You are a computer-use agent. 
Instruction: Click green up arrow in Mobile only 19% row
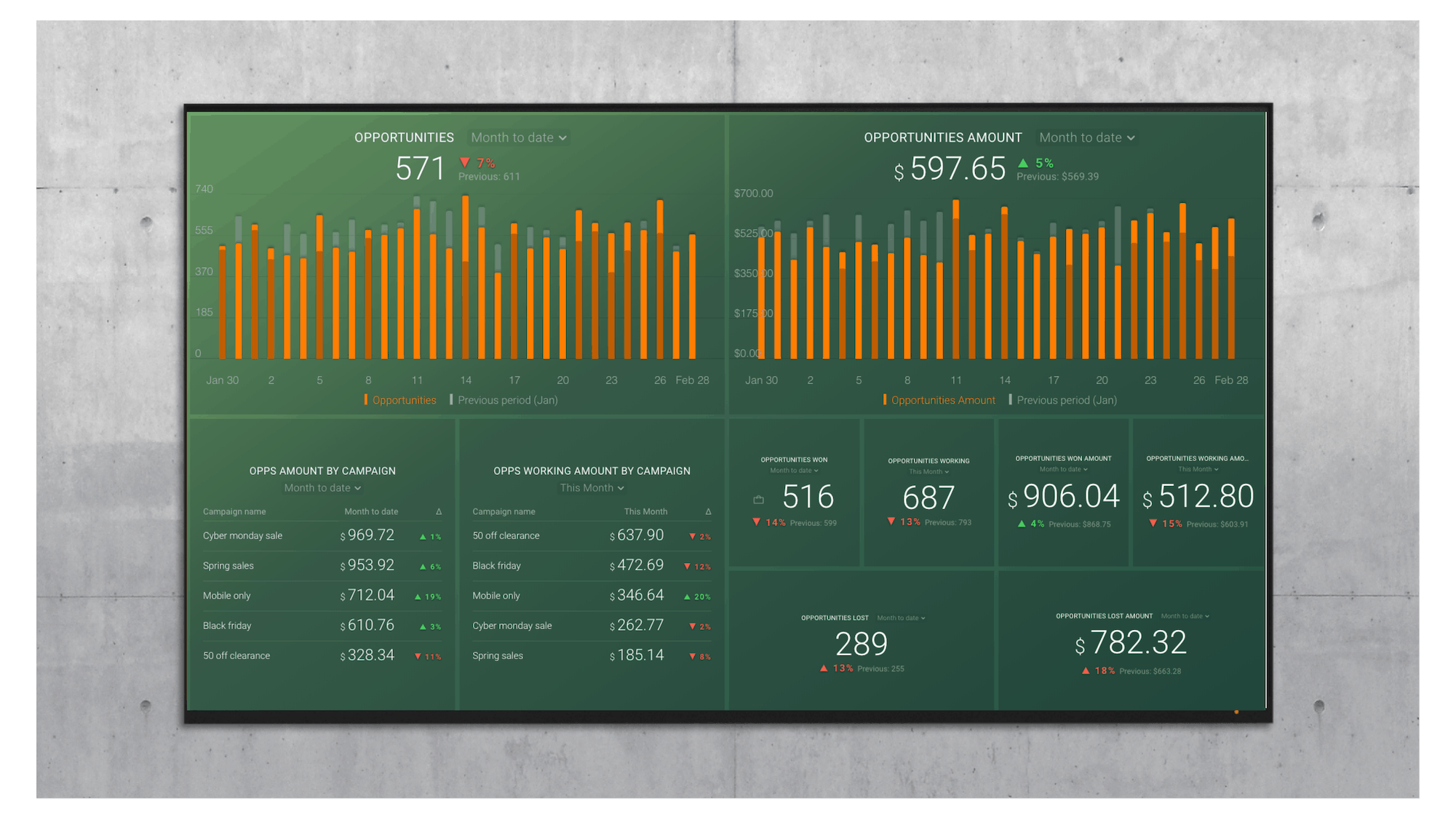(x=418, y=596)
